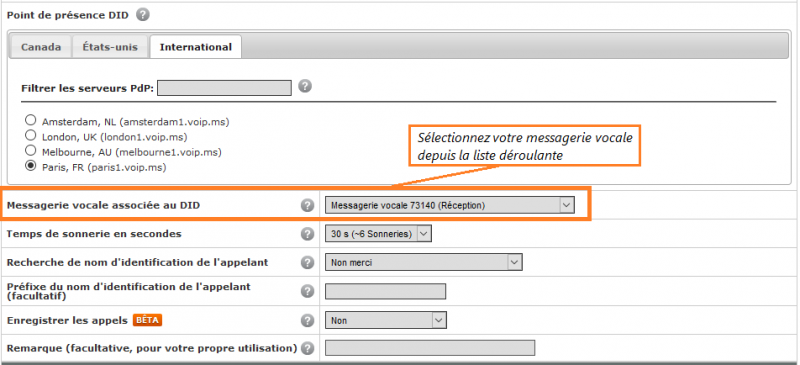The image size is (800, 365).
Task: Switch to the États-unis tab
Action: pos(110,47)
